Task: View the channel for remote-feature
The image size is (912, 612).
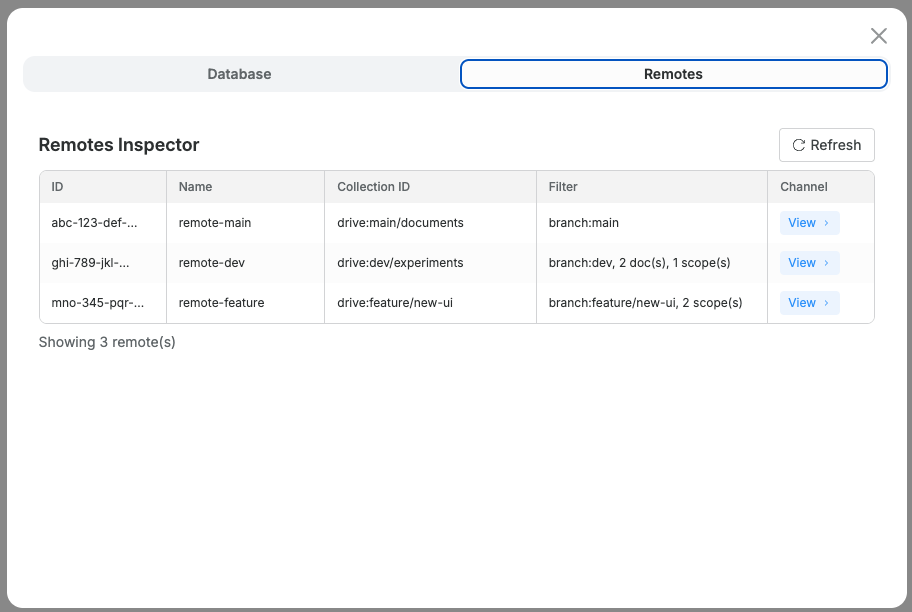Action: tap(809, 302)
